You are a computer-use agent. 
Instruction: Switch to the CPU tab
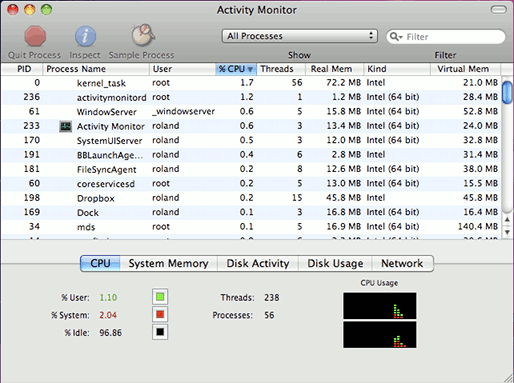(100, 263)
